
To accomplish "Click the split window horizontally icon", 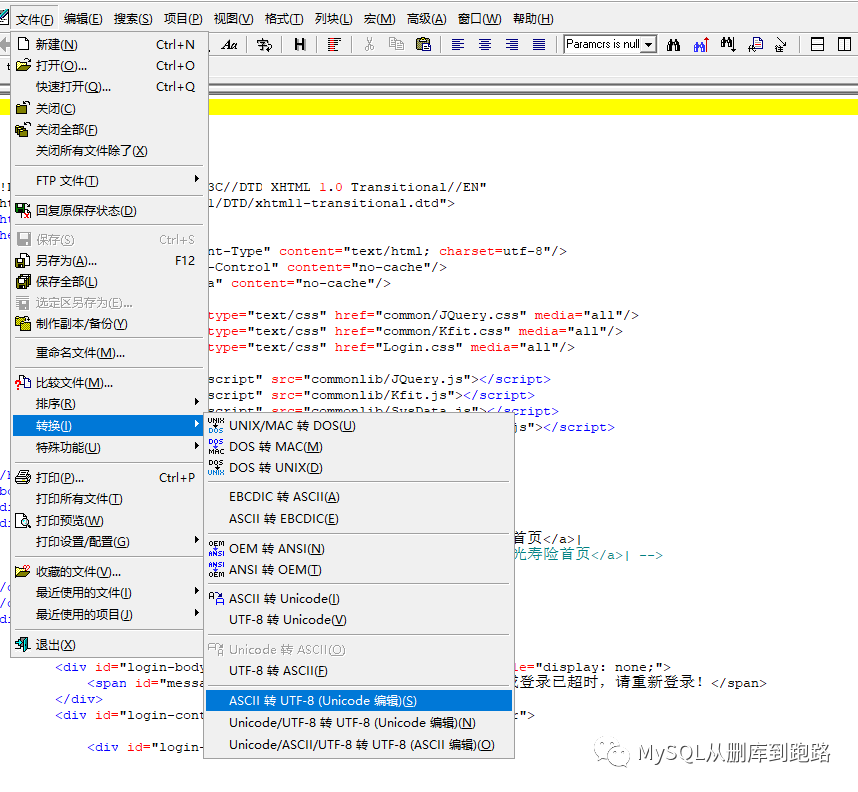I will click(817, 44).
